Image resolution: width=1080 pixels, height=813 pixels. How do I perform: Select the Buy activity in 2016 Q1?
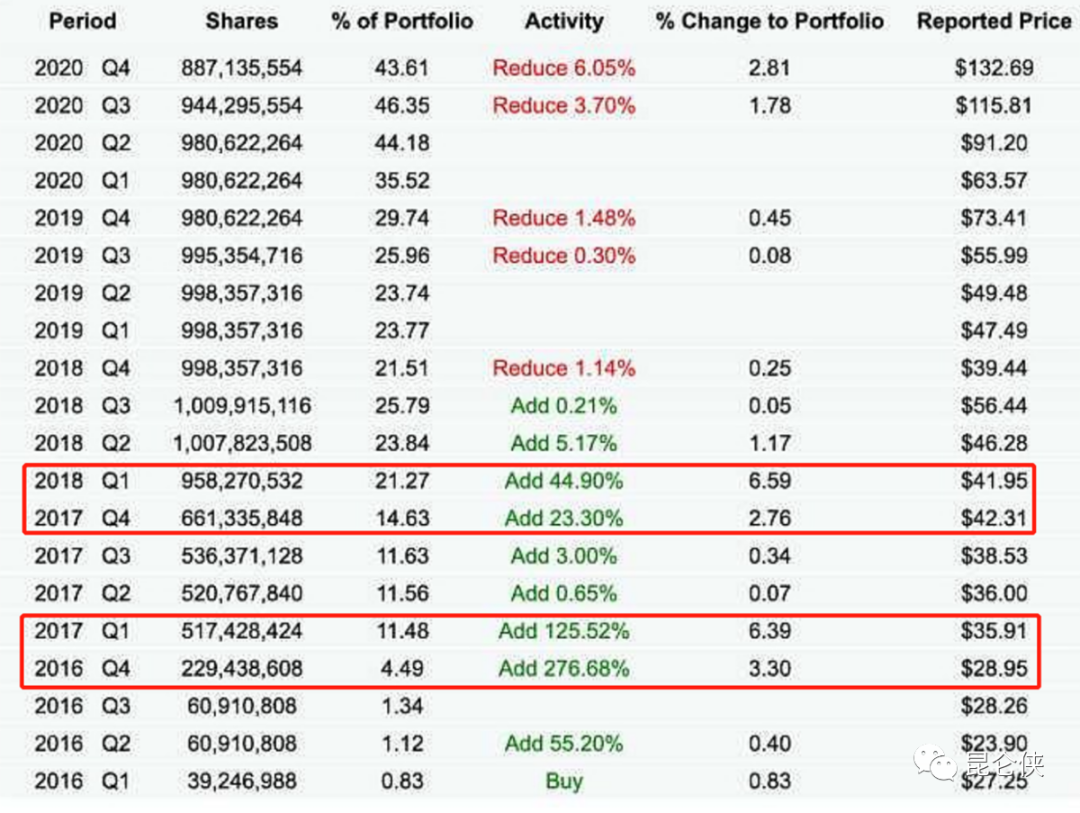pos(564,781)
